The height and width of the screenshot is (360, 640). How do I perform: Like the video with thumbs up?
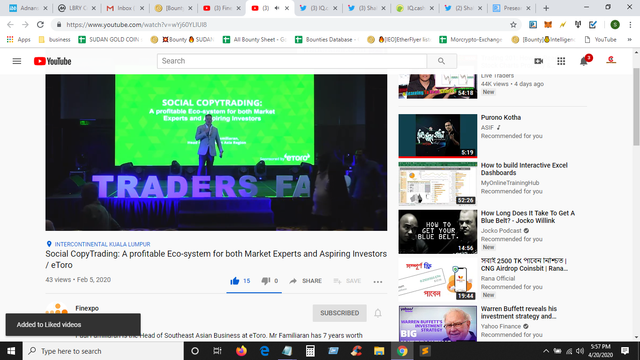[234, 281]
